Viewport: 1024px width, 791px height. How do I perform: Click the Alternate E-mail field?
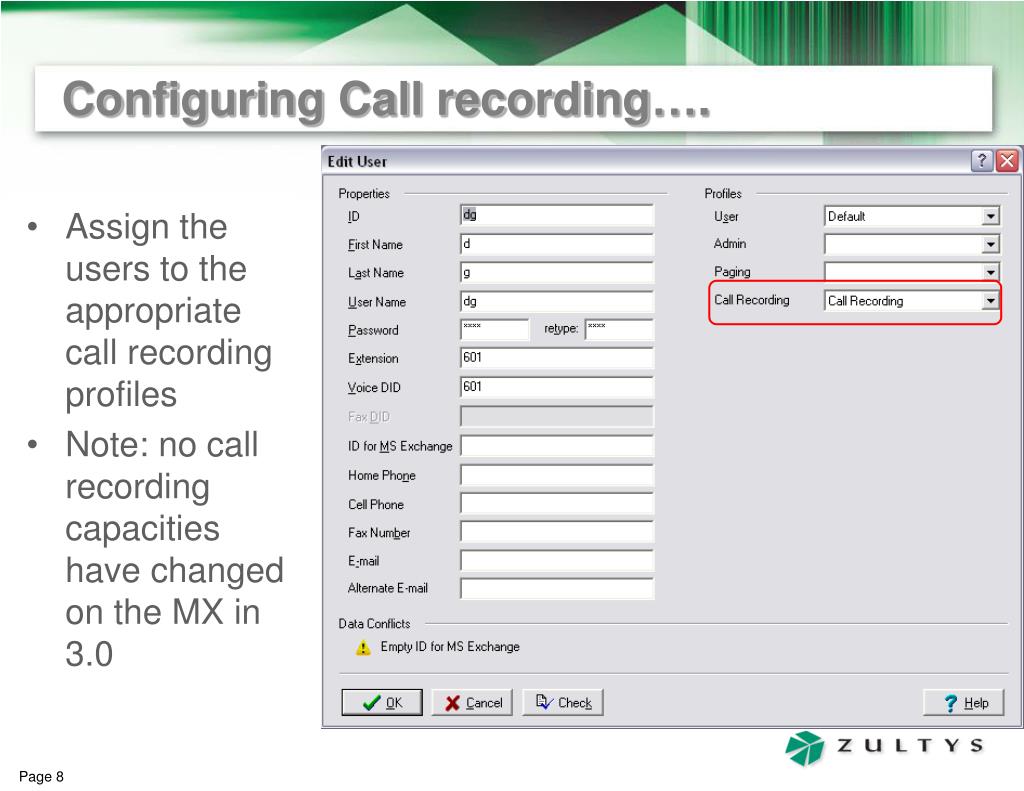[557, 589]
